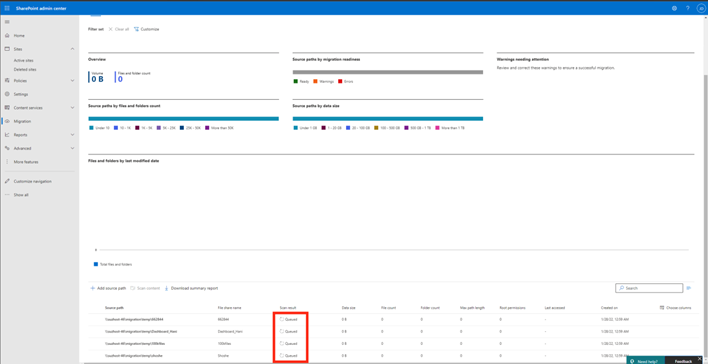Click Show all in navigation
Image resolution: width=708 pixels, height=364 pixels.
coord(21,195)
